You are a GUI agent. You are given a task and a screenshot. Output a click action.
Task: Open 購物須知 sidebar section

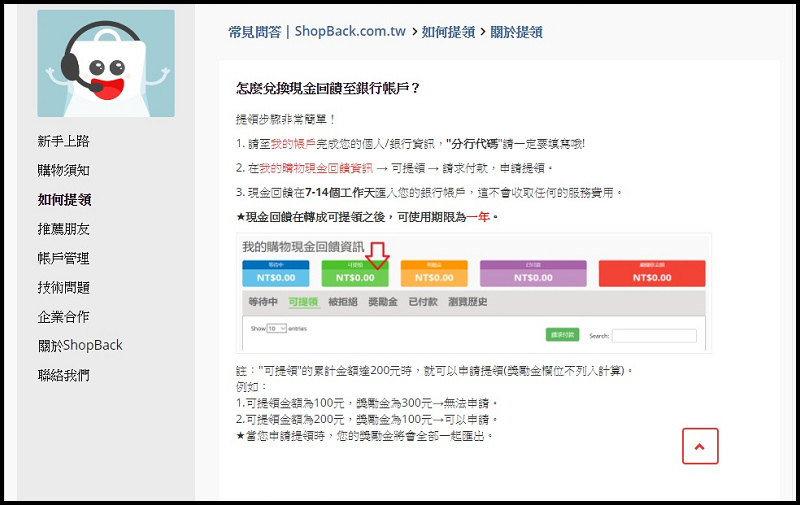pyautogui.click(x=63, y=170)
